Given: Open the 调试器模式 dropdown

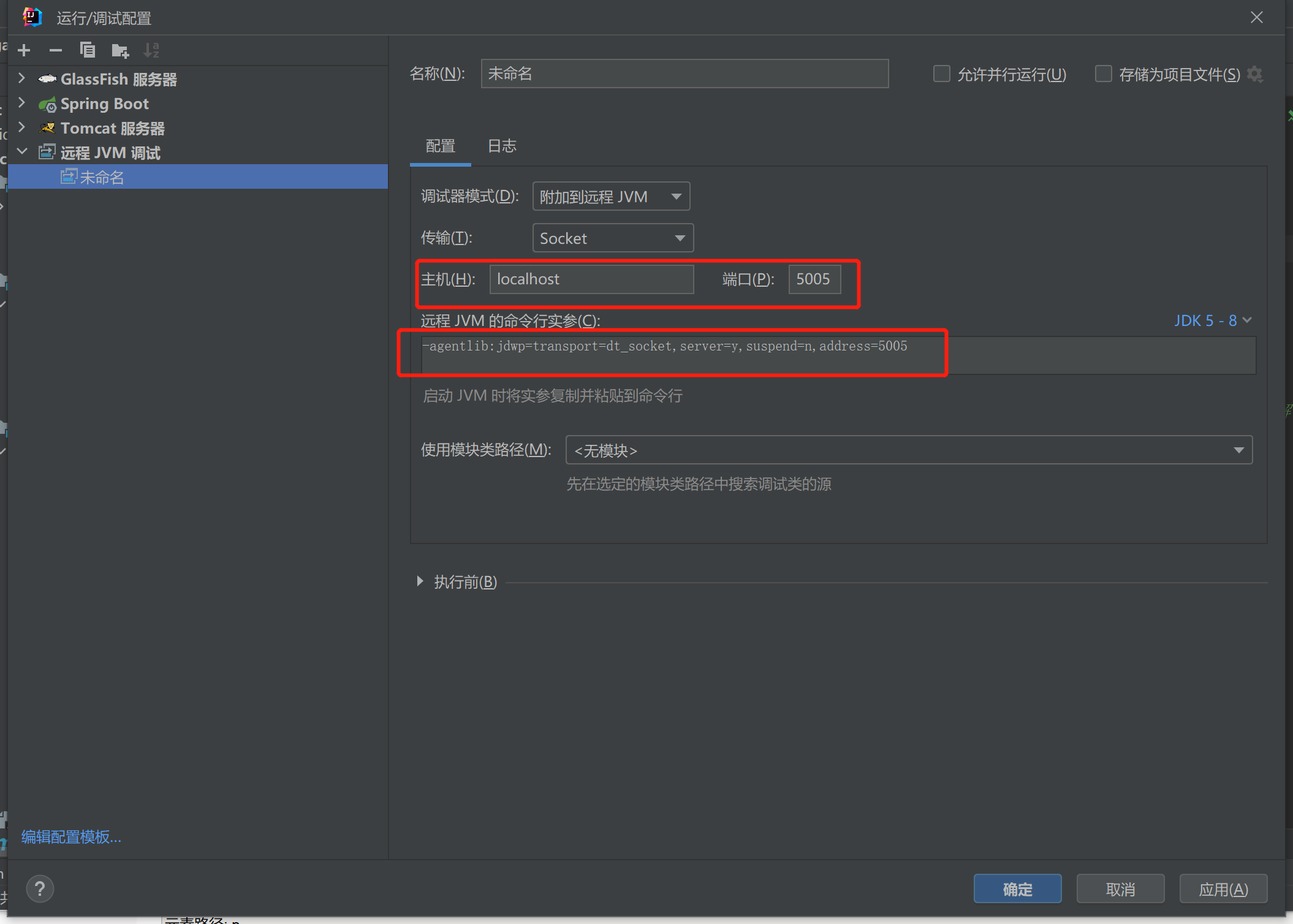Looking at the screenshot, I should pos(611,197).
